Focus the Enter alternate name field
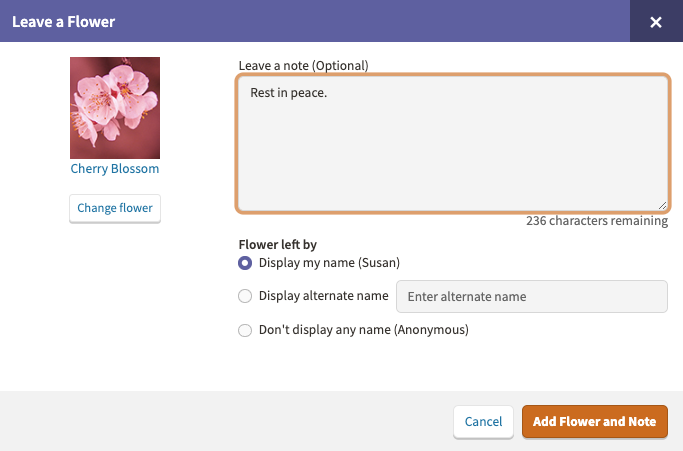The image size is (683, 451). click(531, 296)
